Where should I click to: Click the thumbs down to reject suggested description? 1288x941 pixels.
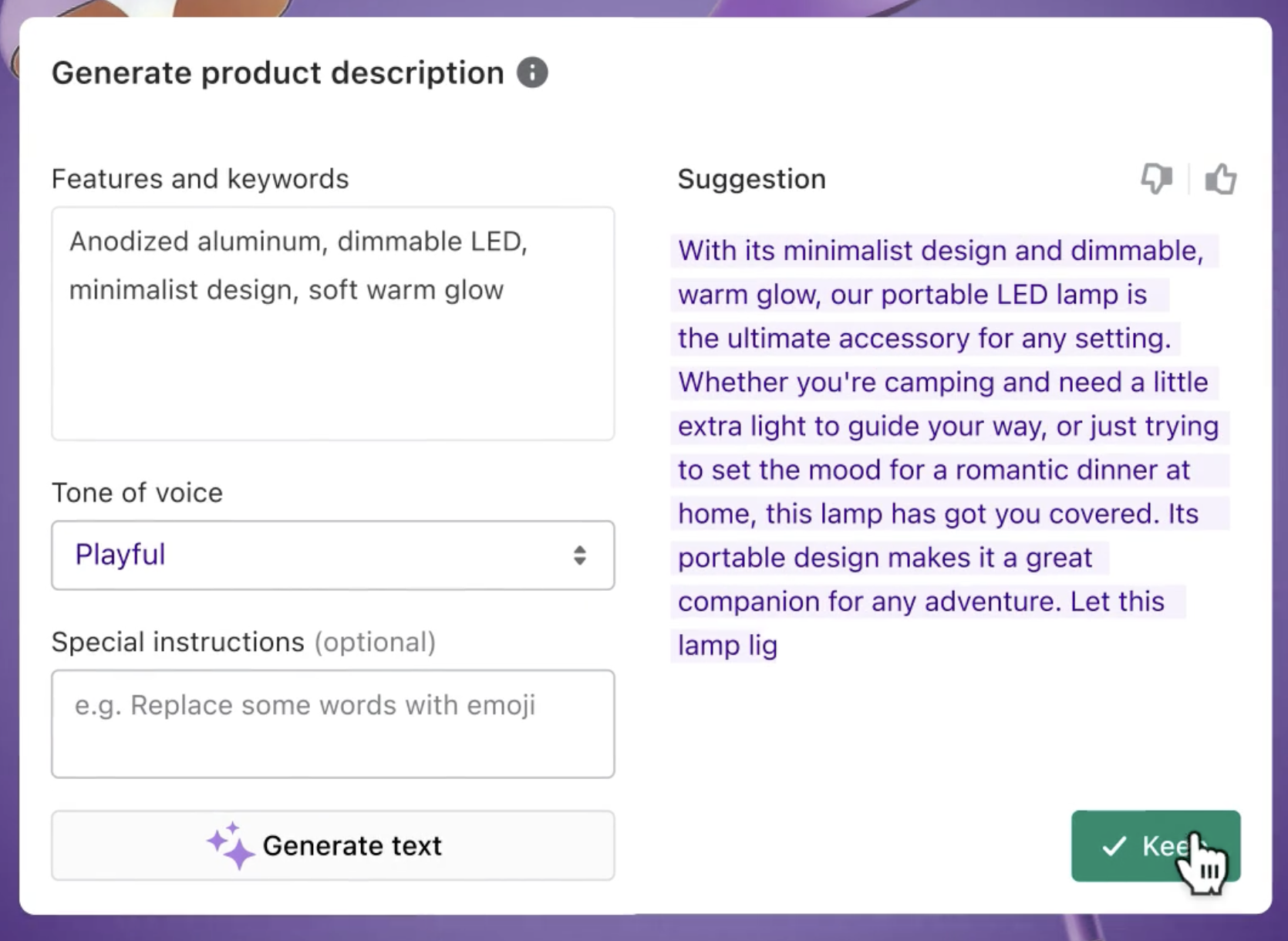pyautogui.click(x=1156, y=178)
